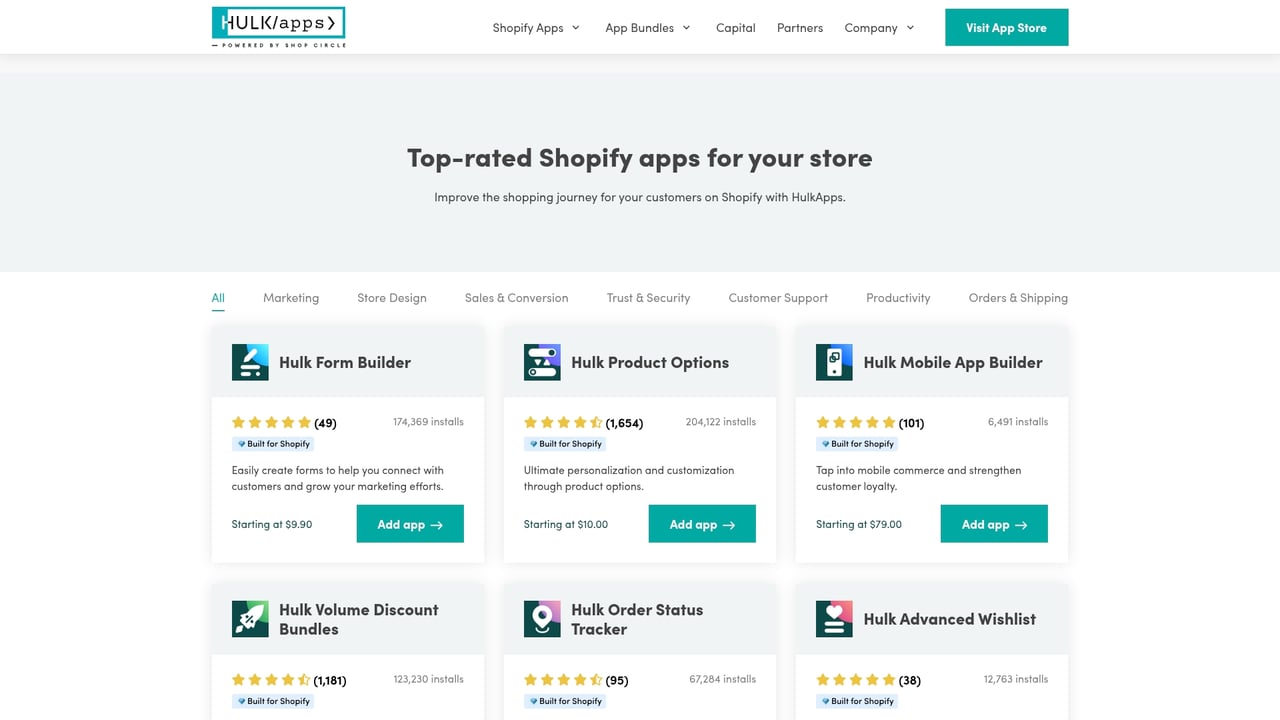Click the Hulk Form Builder app icon
The height and width of the screenshot is (720, 1280).
click(250, 362)
